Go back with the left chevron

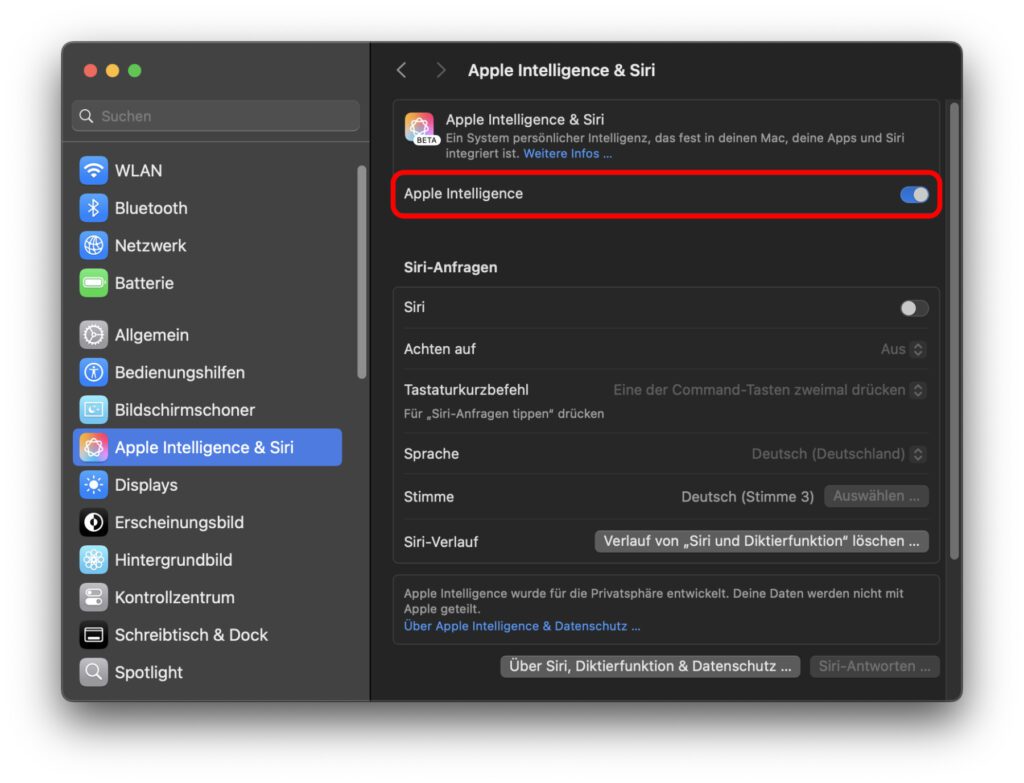pos(402,70)
